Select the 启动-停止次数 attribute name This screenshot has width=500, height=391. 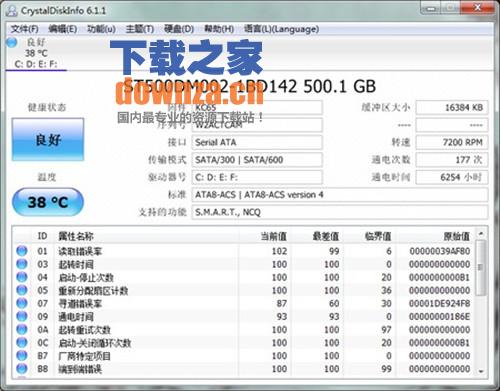click(86, 277)
